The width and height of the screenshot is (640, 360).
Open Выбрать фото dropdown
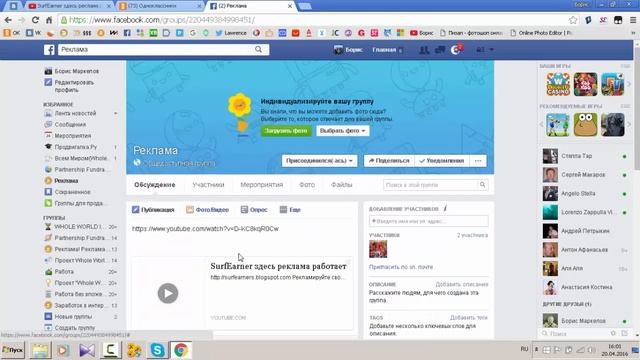point(342,131)
